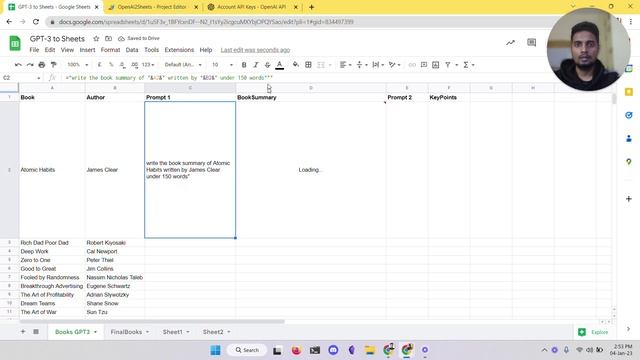Open the Help menu

(206, 50)
